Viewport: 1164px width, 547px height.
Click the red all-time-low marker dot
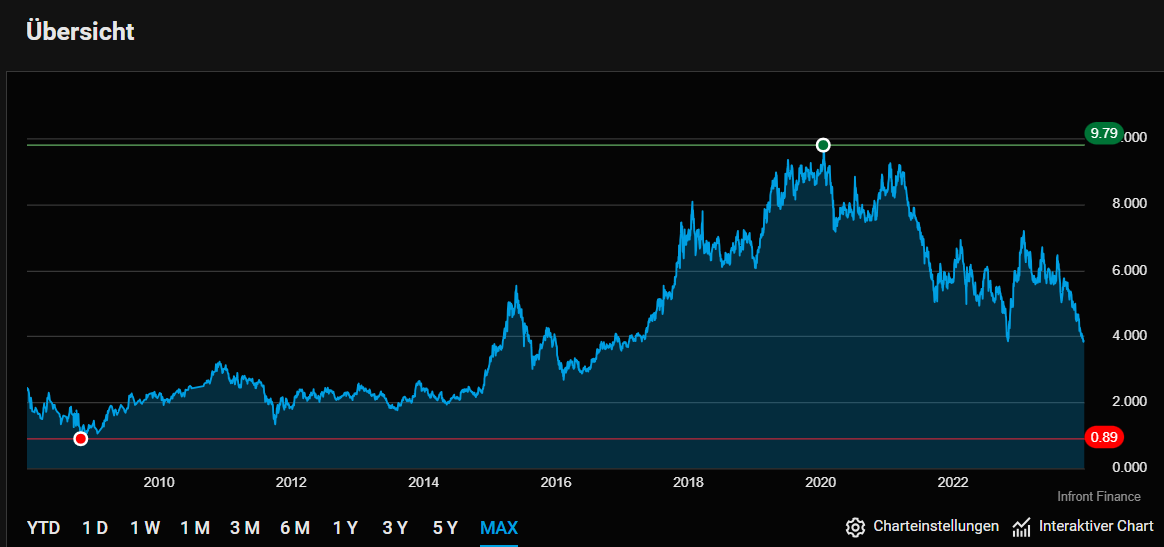[x=81, y=439]
